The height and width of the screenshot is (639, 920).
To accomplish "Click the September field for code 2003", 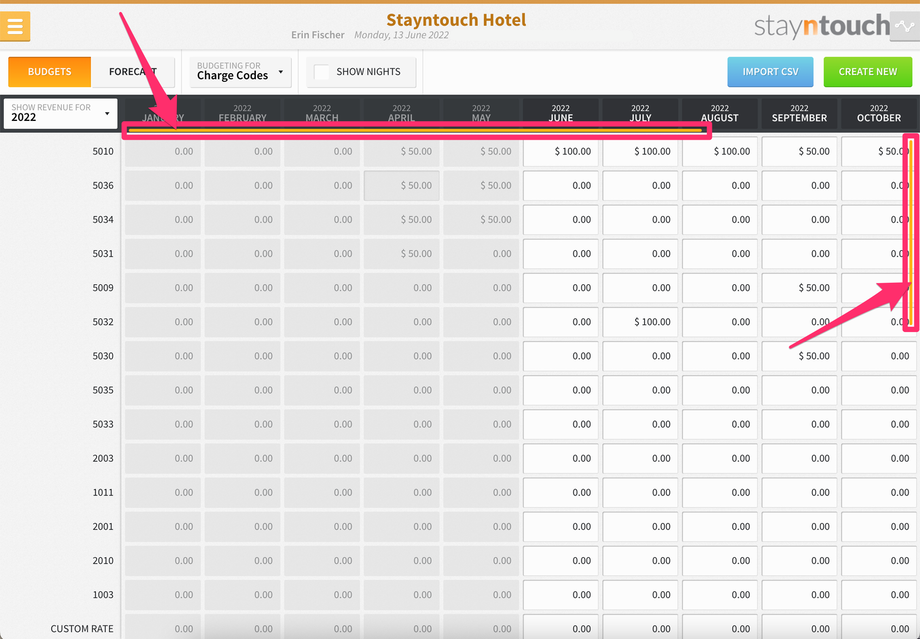I will click(x=799, y=458).
